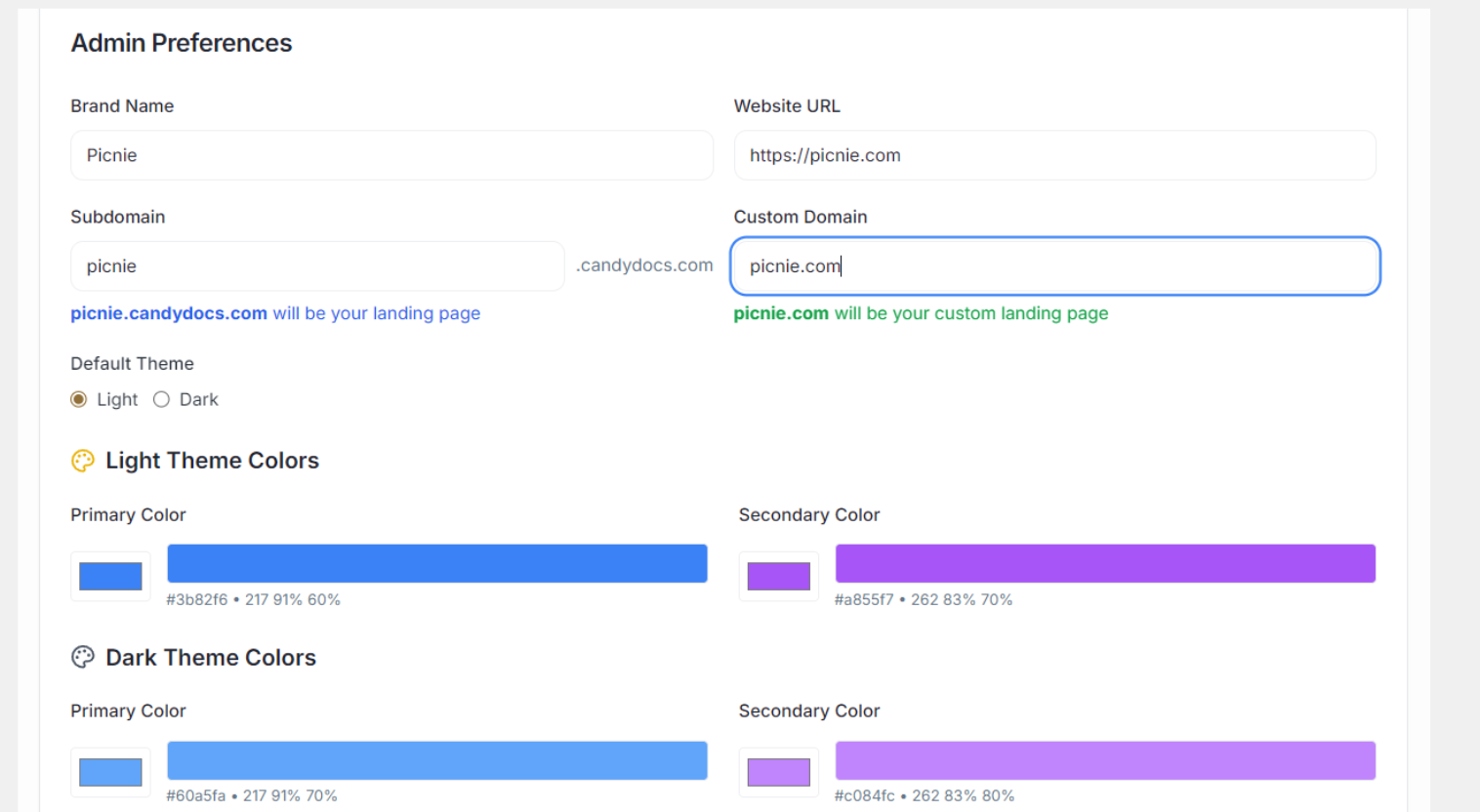1480x812 pixels.
Task: Click the Website URL input field
Action: 1054,155
